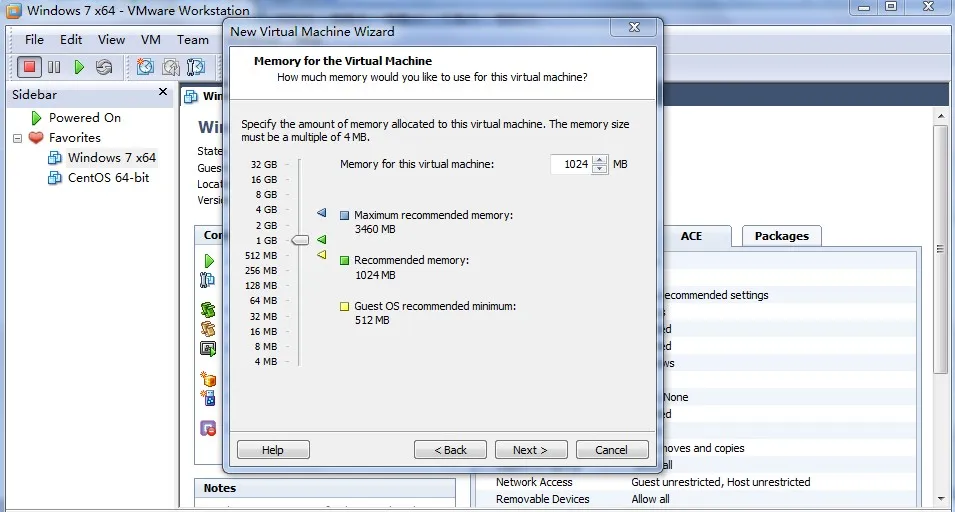Image resolution: width=955 pixels, height=512 pixels.
Task: Open the View menu
Action: pyautogui.click(x=111, y=40)
